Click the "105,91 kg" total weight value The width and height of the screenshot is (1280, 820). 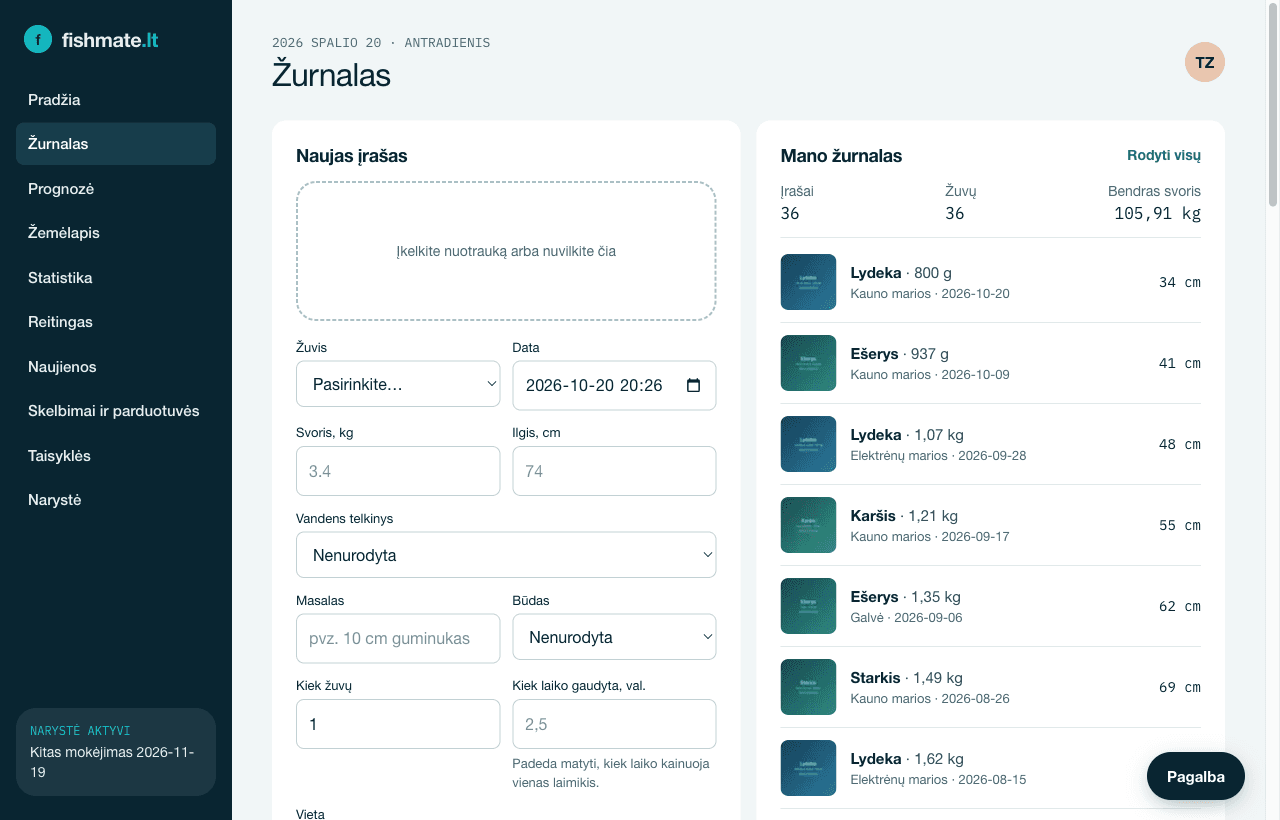click(x=1157, y=213)
